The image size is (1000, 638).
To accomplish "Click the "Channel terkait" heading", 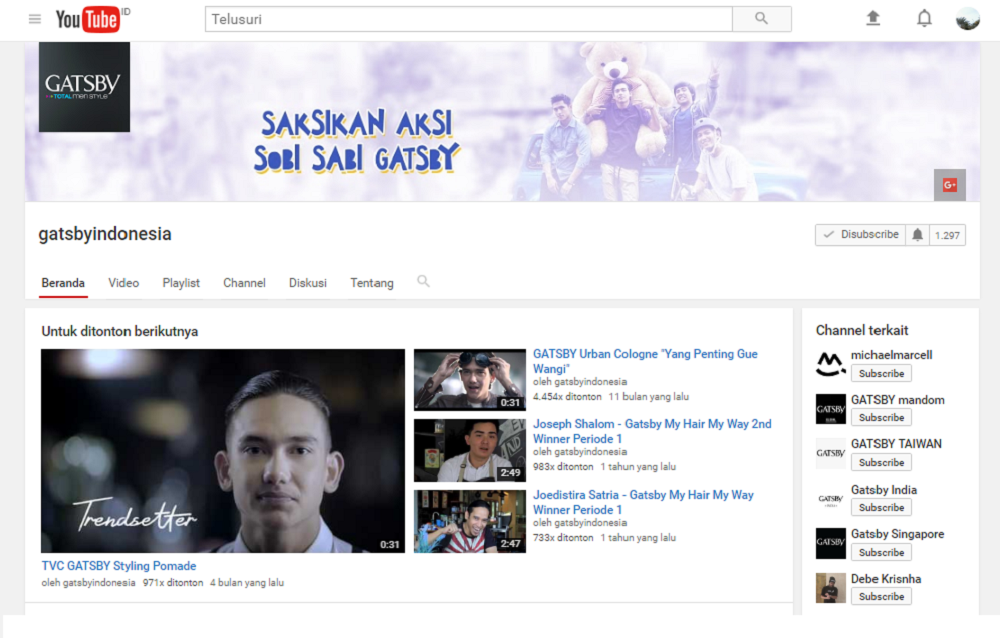I will tap(862, 330).
